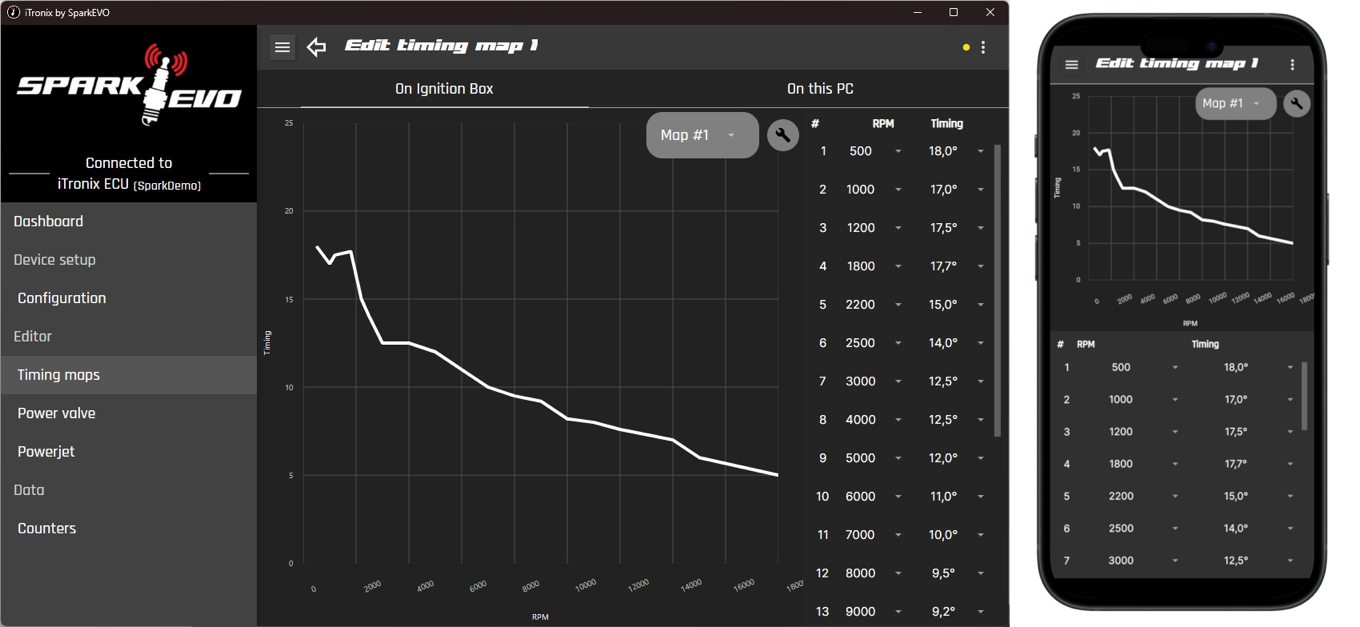The width and height of the screenshot is (1360, 627).
Task: Click the desktop wrench settings icon
Action: click(783, 135)
